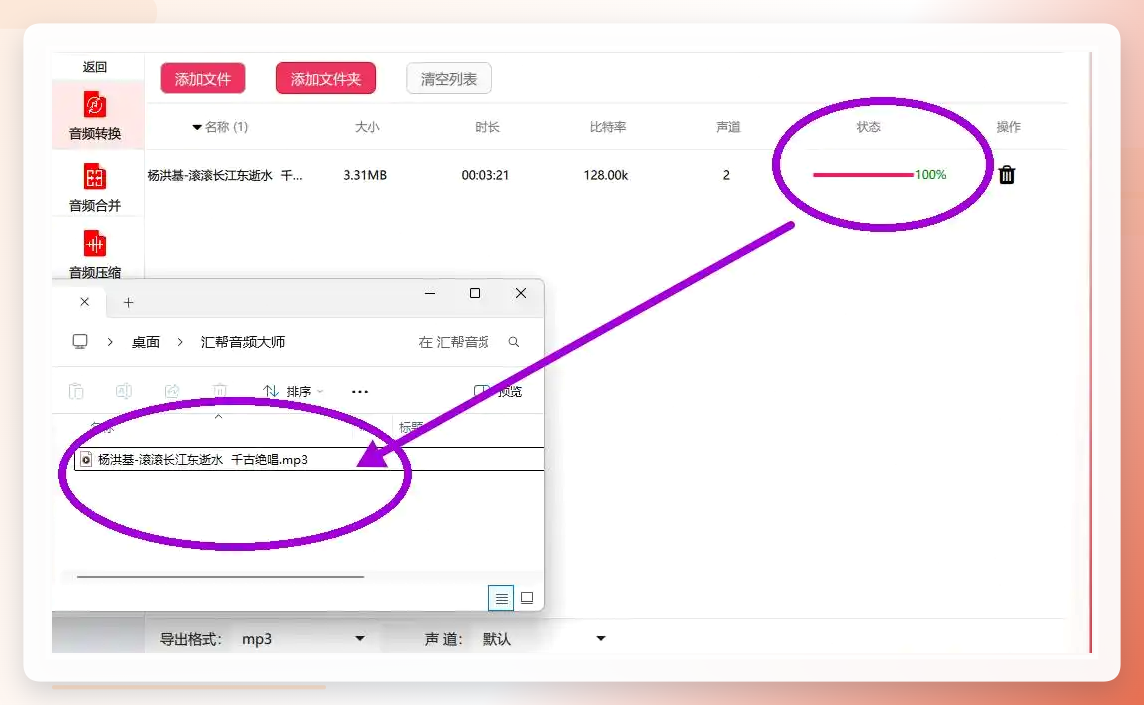
Task: Maximize the Explorer window
Action: pyautogui.click(x=475, y=293)
